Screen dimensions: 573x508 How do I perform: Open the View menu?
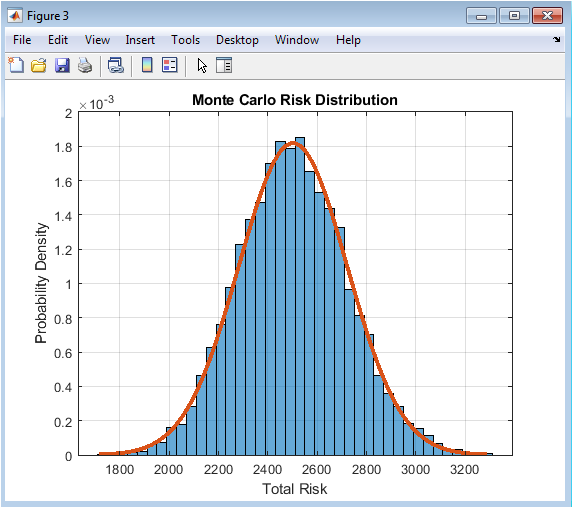97,39
